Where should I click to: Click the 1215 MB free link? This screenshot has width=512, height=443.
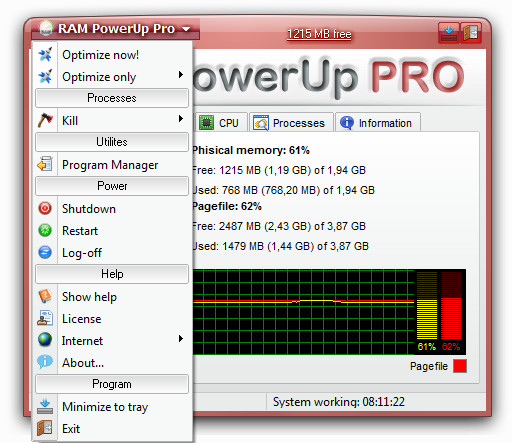pyautogui.click(x=319, y=34)
